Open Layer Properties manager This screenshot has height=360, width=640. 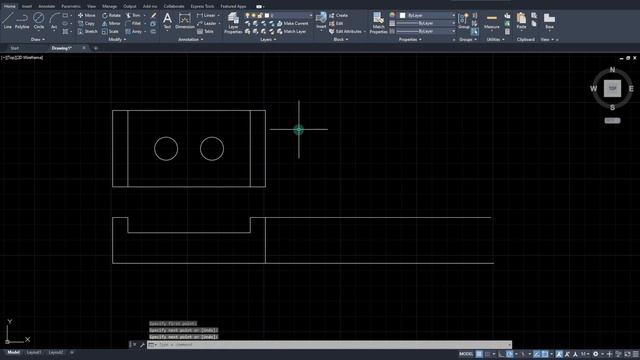pyautogui.click(x=233, y=22)
